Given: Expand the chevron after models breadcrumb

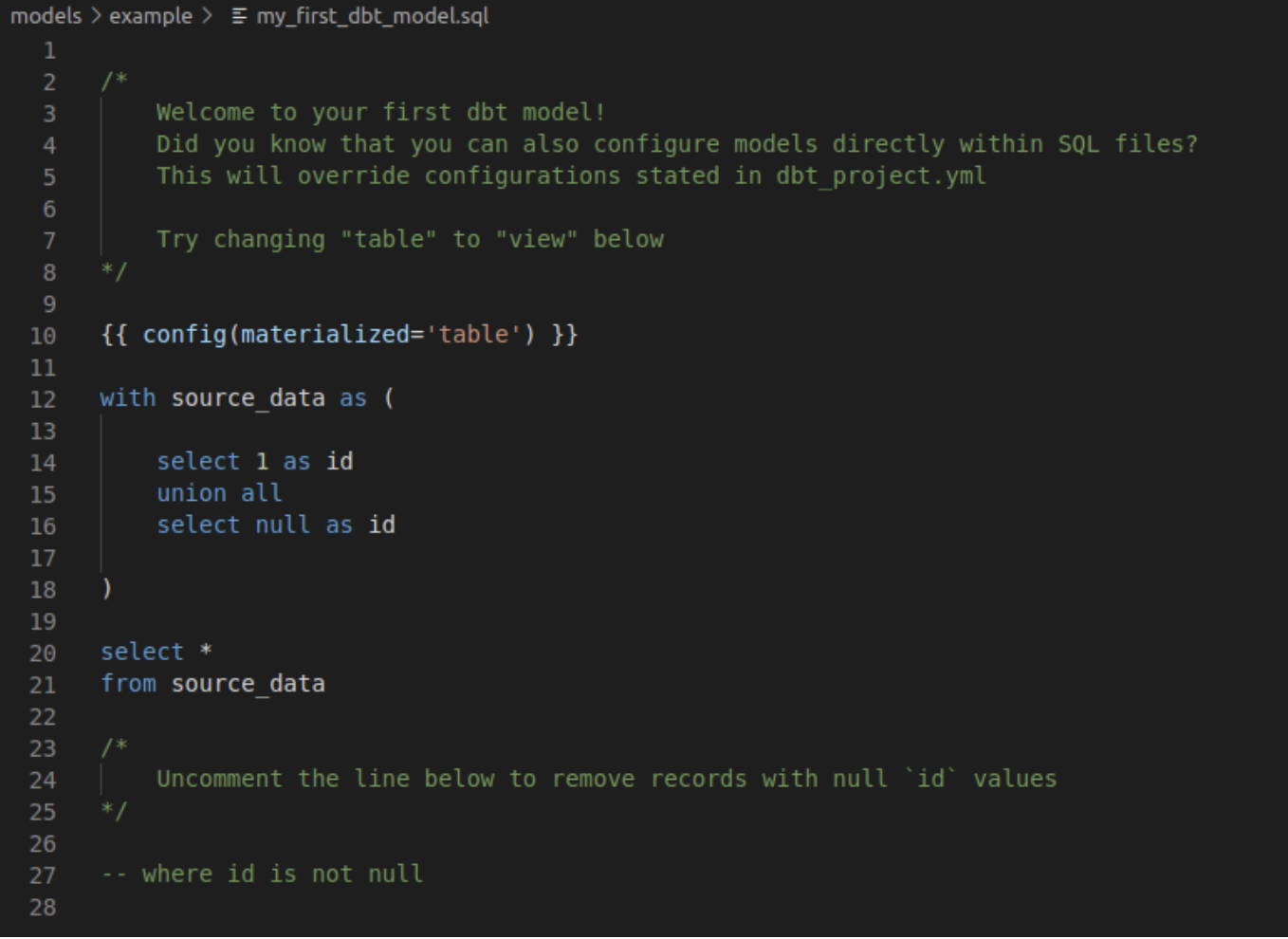Looking at the screenshot, I should tap(96, 17).
